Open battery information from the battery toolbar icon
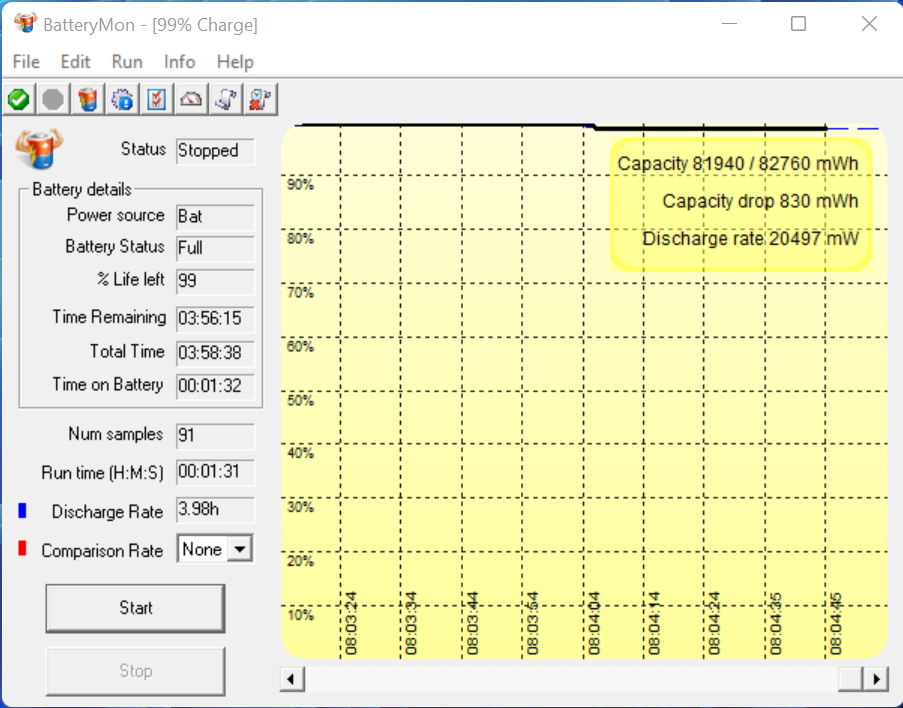Image resolution: width=903 pixels, height=708 pixels. point(88,99)
